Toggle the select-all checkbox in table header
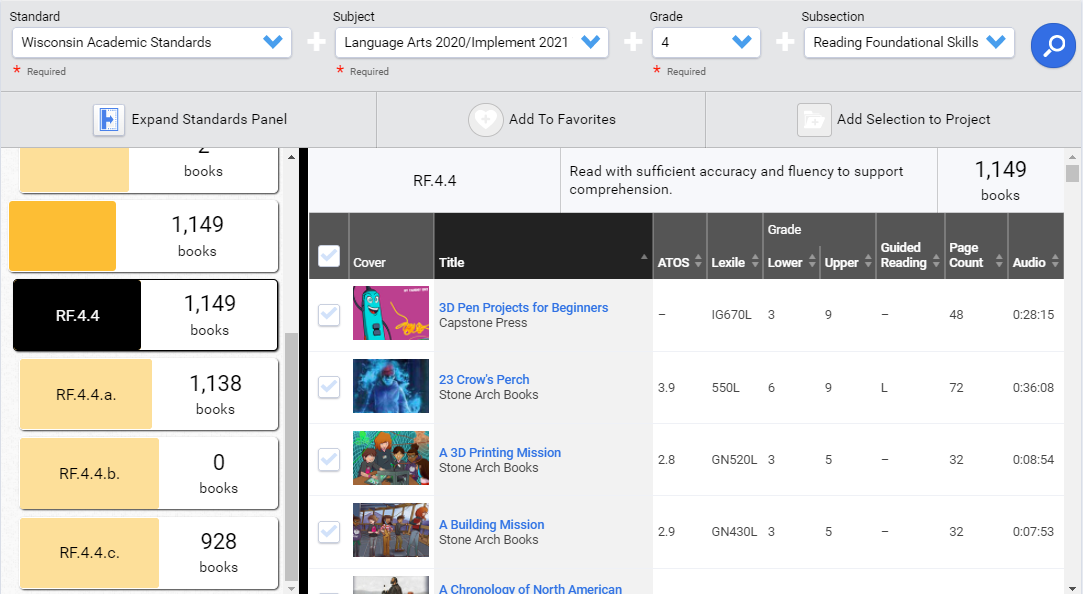The width and height of the screenshot is (1083, 594). click(x=329, y=256)
